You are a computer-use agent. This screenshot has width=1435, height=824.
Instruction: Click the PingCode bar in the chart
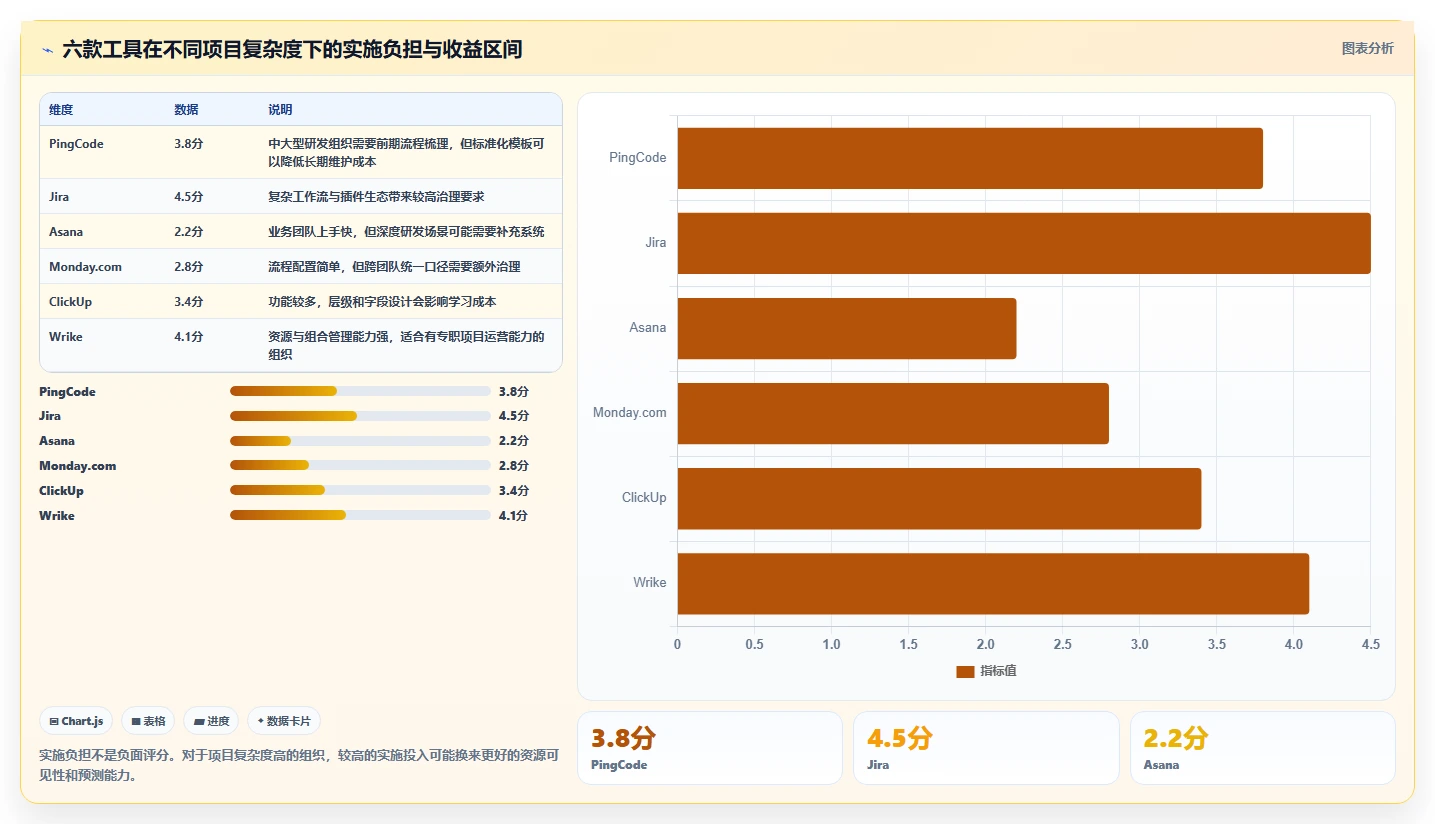970,158
